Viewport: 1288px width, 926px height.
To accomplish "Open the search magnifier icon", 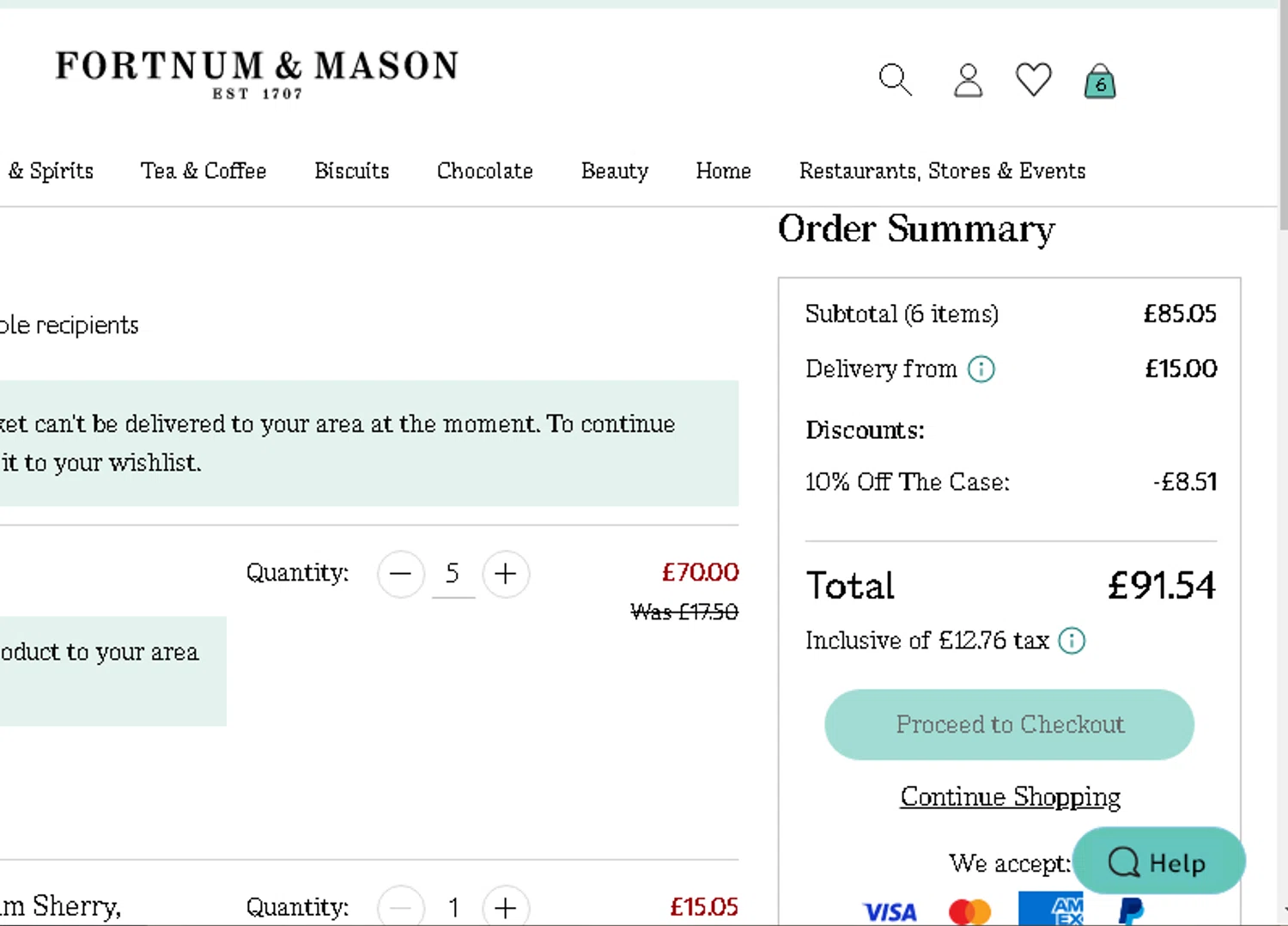I will 895,80.
